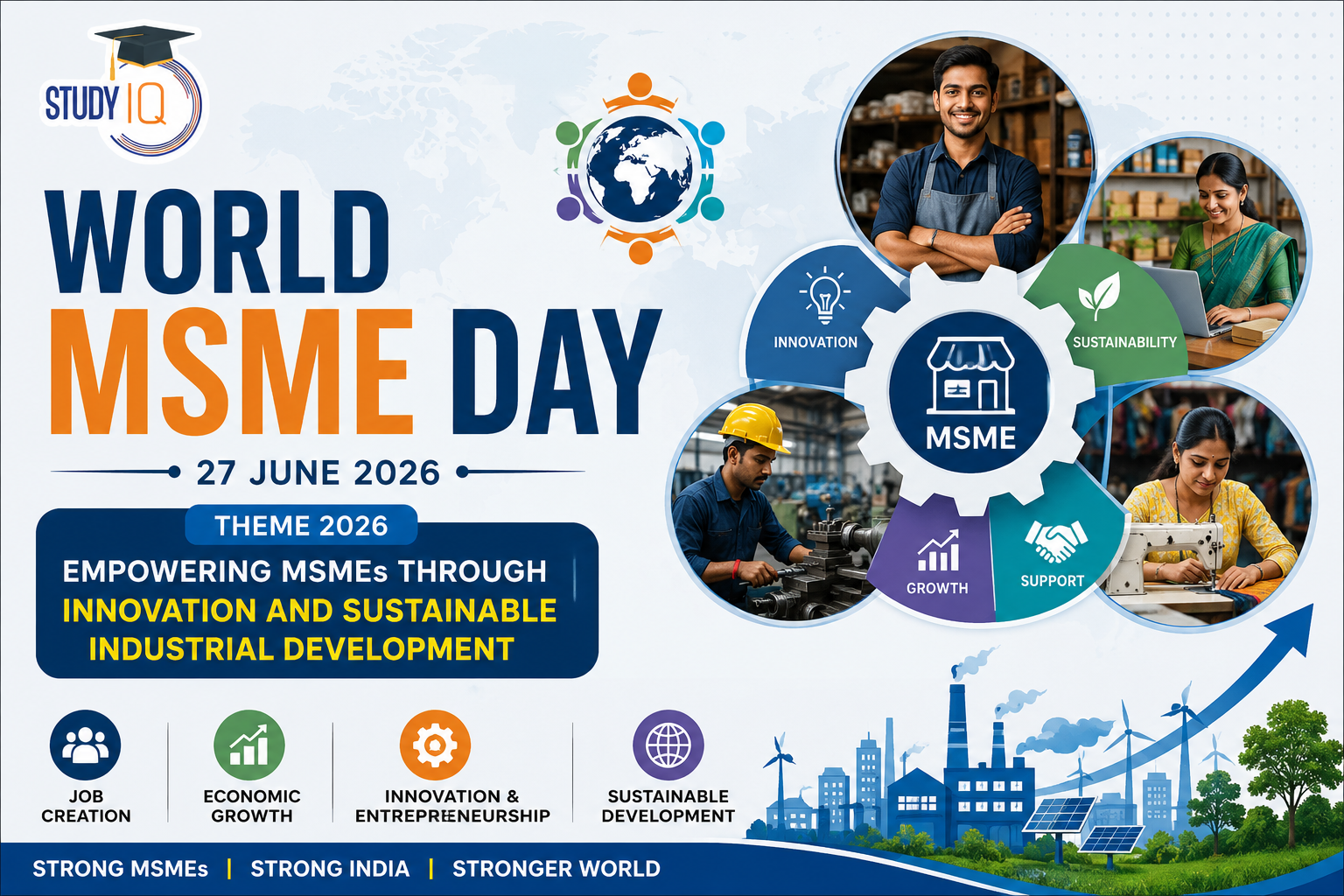Click INNOVATION & ENTREPRENEURSHIP label
Viewport: 1344px width, 896px height.
452,806
